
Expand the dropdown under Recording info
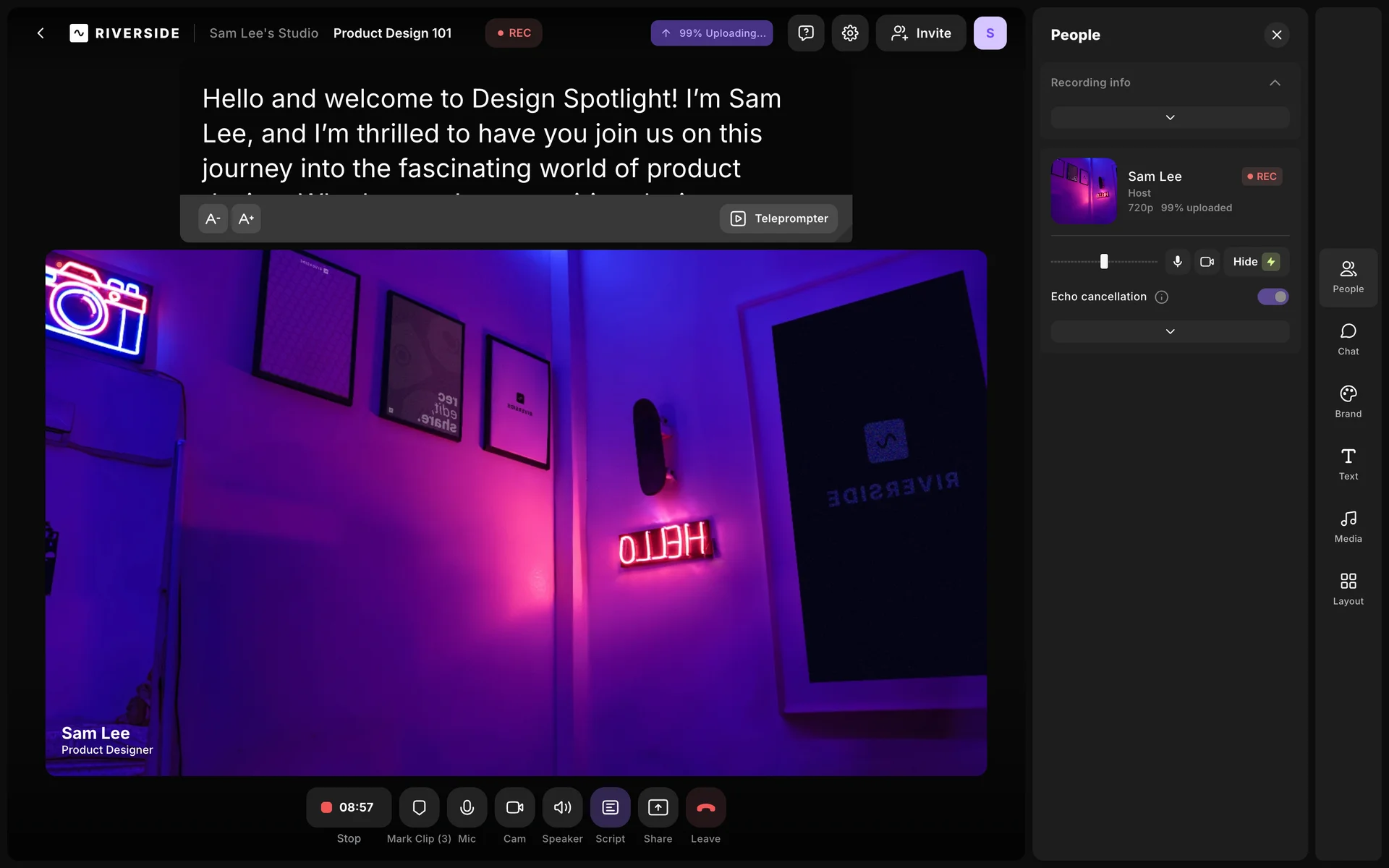(1169, 118)
